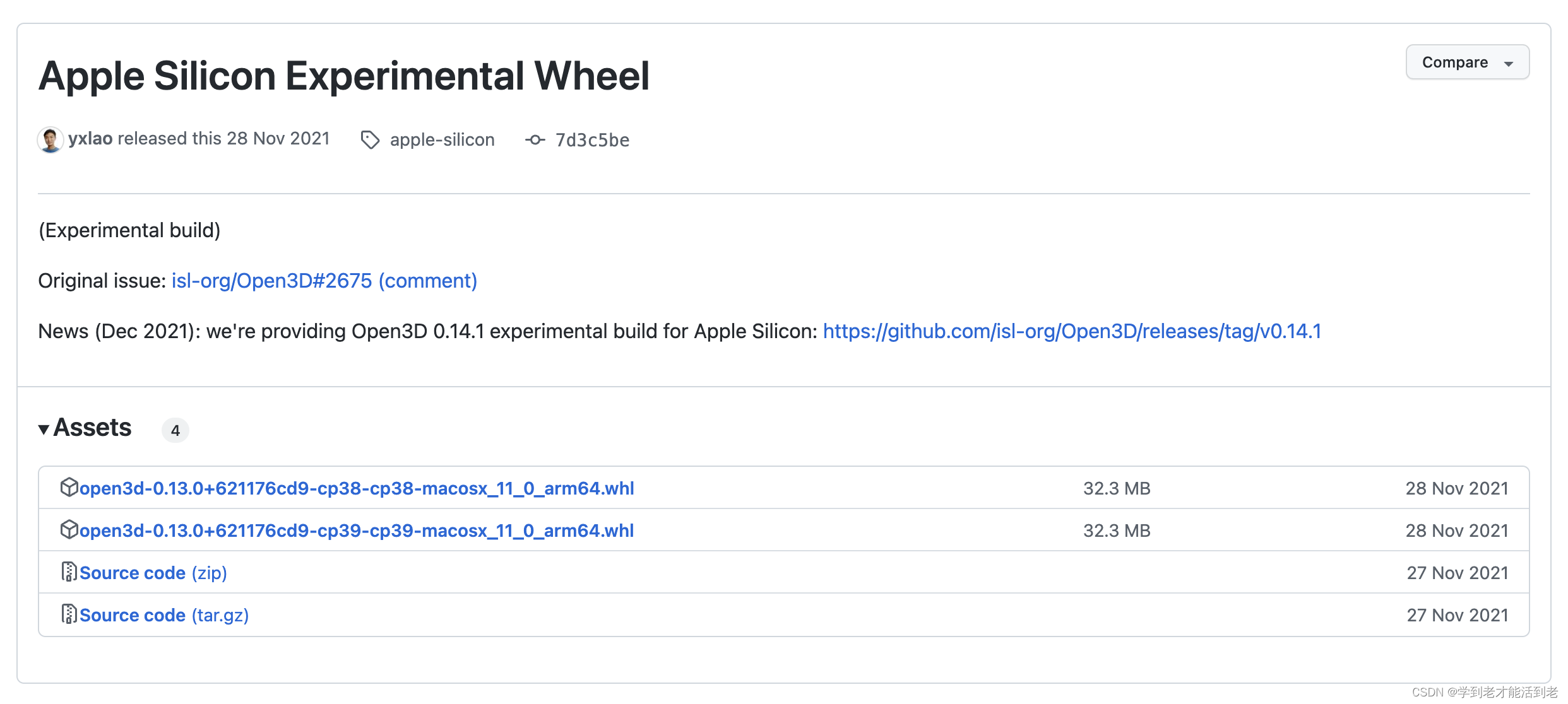Click the commit icon beside 7d3c5be
The width and height of the screenshot is (1568, 704).
535,139
